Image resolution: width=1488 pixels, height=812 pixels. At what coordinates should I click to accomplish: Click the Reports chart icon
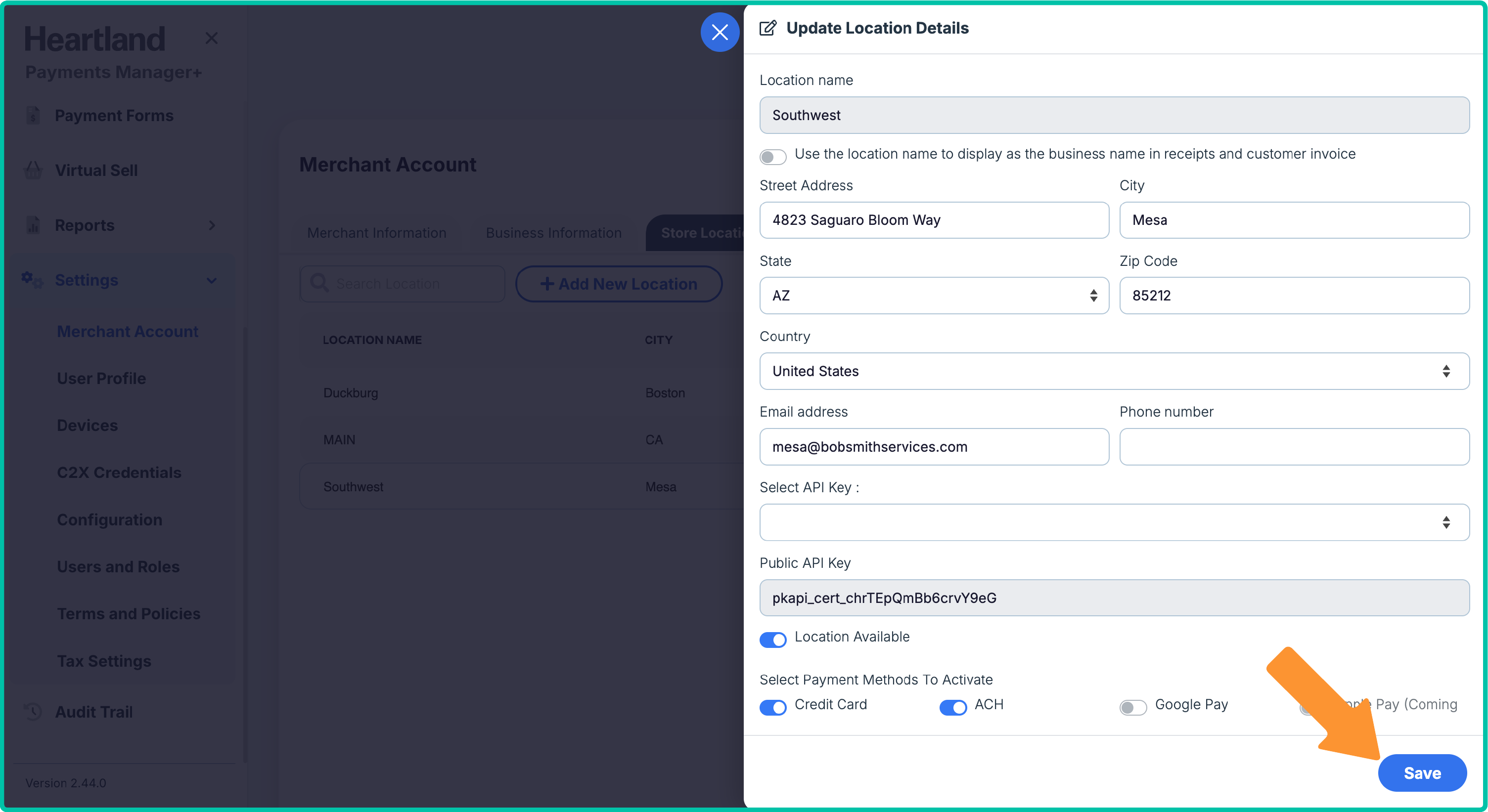[x=34, y=225]
